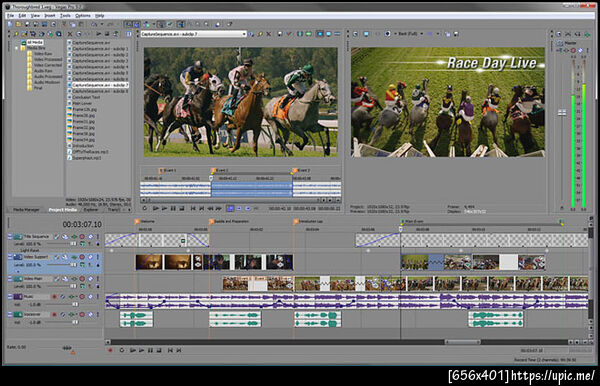
Task: Click the Cut scissors icon in main toolbar
Action: pyautogui.click(x=64, y=24)
